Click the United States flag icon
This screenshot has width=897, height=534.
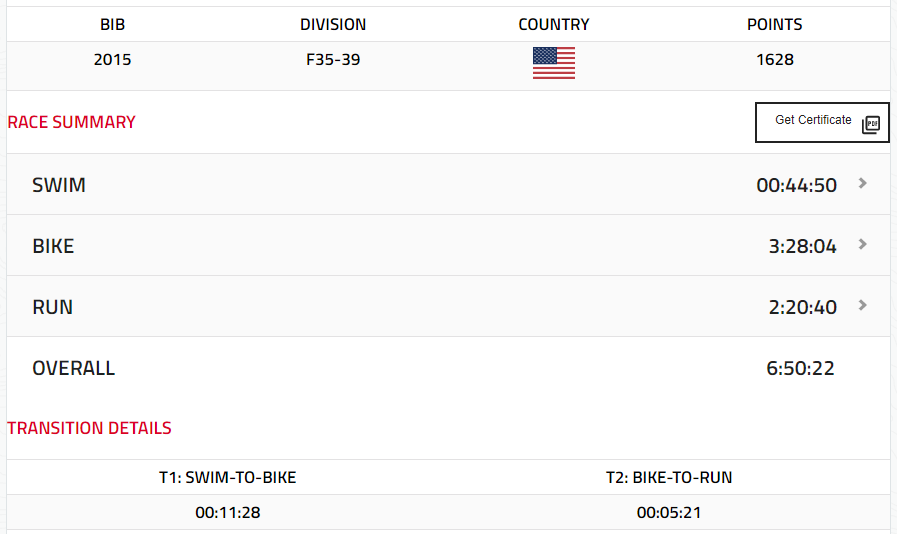pos(553,63)
